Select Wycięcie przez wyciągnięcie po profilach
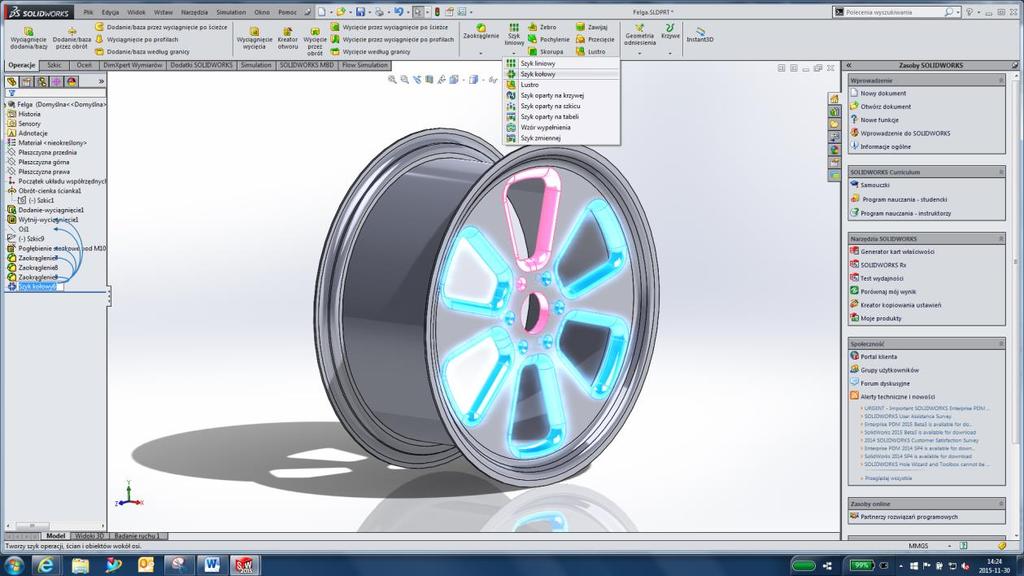1024x576 pixels. [392, 39]
